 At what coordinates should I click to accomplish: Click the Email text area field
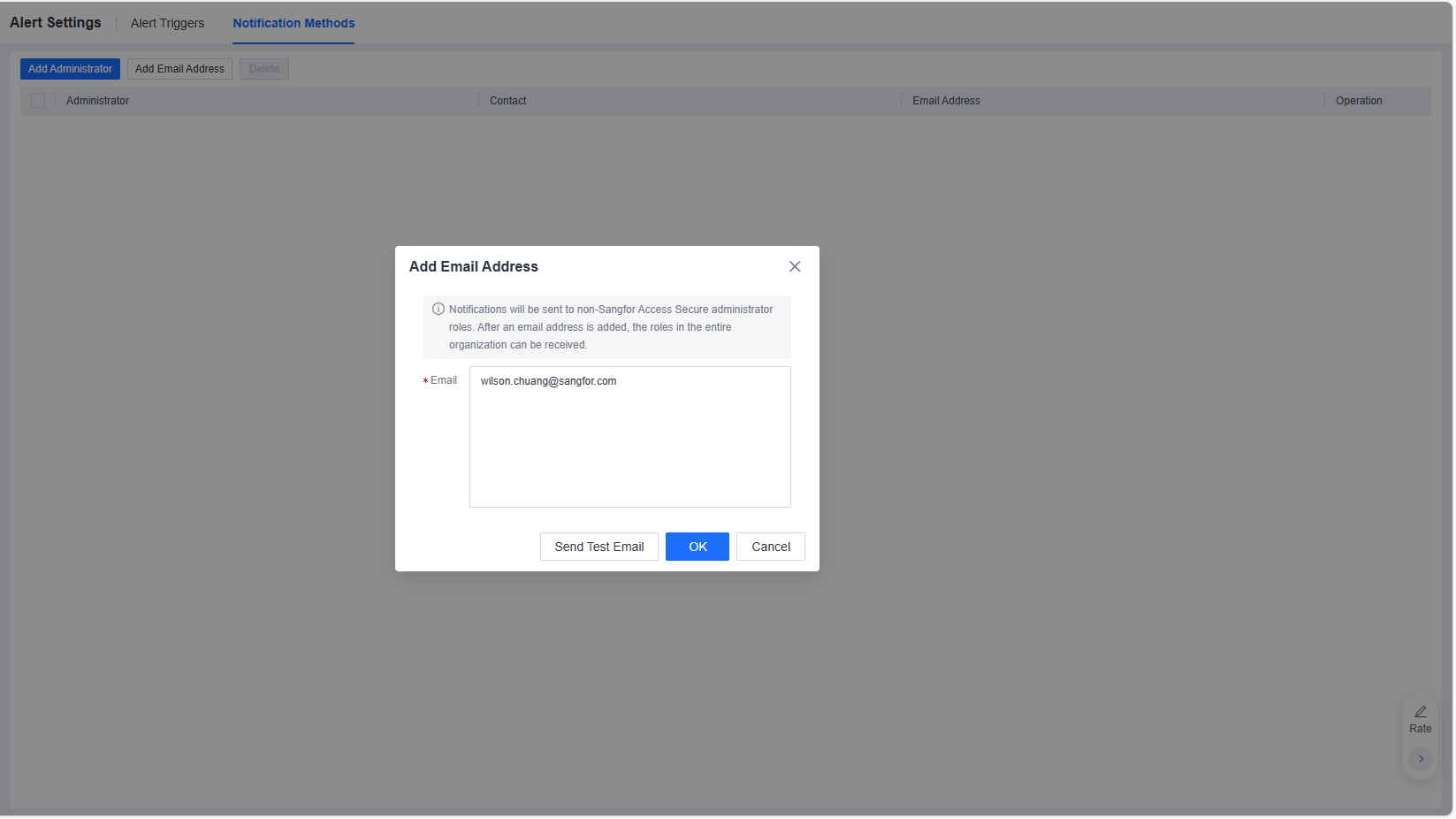point(629,437)
